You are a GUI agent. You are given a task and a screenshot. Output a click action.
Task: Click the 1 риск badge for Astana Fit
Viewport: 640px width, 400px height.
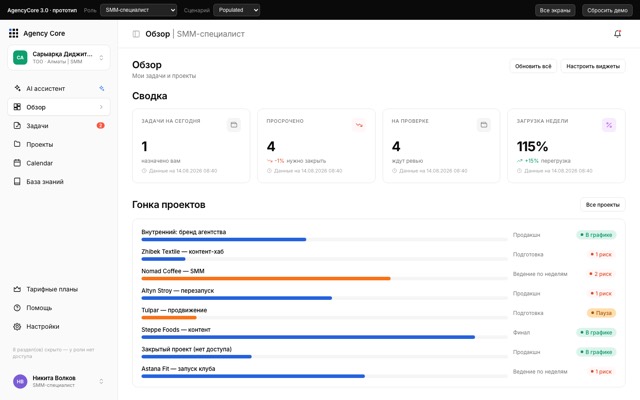click(x=601, y=372)
